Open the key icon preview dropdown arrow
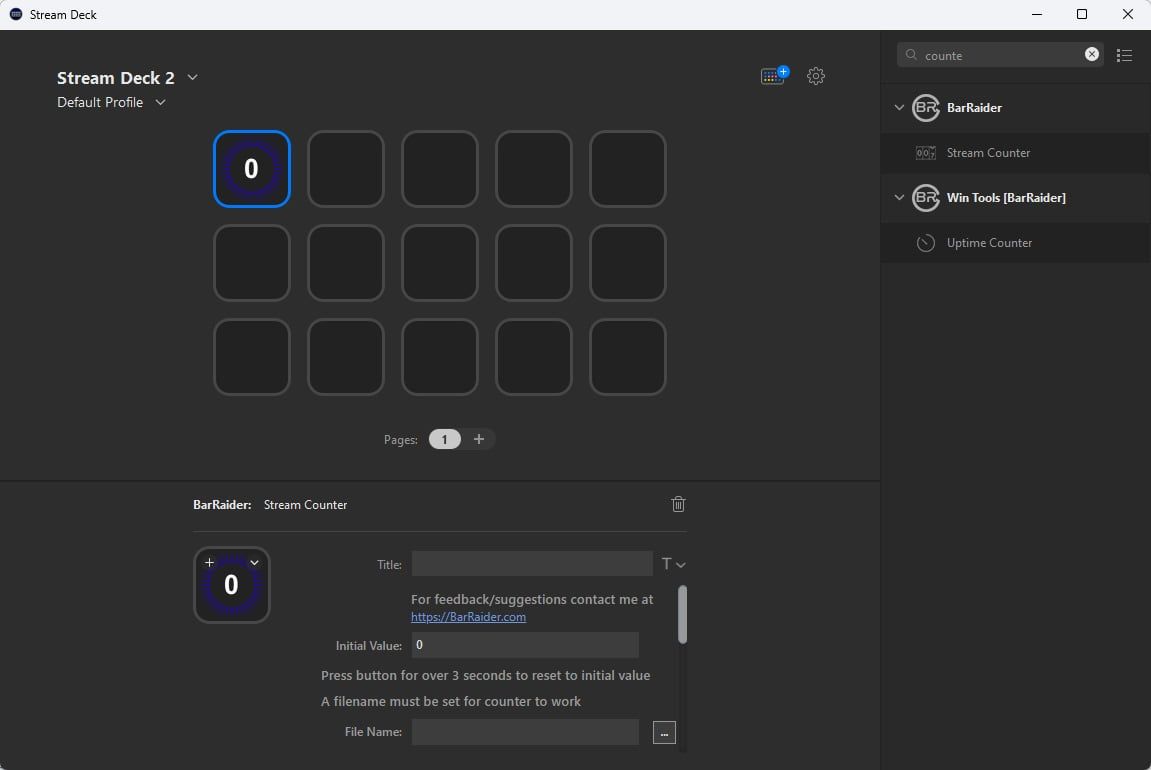 (x=254, y=563)
